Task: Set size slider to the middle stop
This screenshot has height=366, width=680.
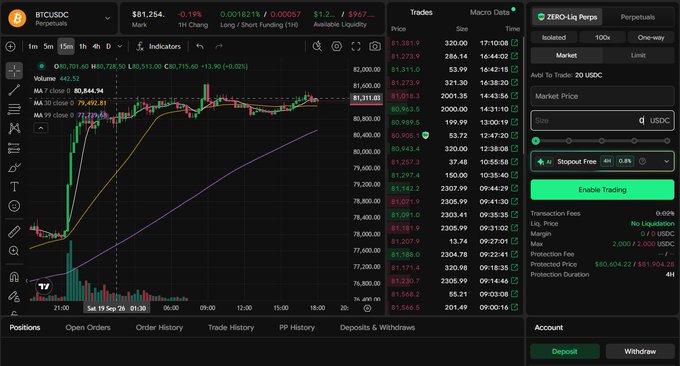Action: click(x=602, y=141)
